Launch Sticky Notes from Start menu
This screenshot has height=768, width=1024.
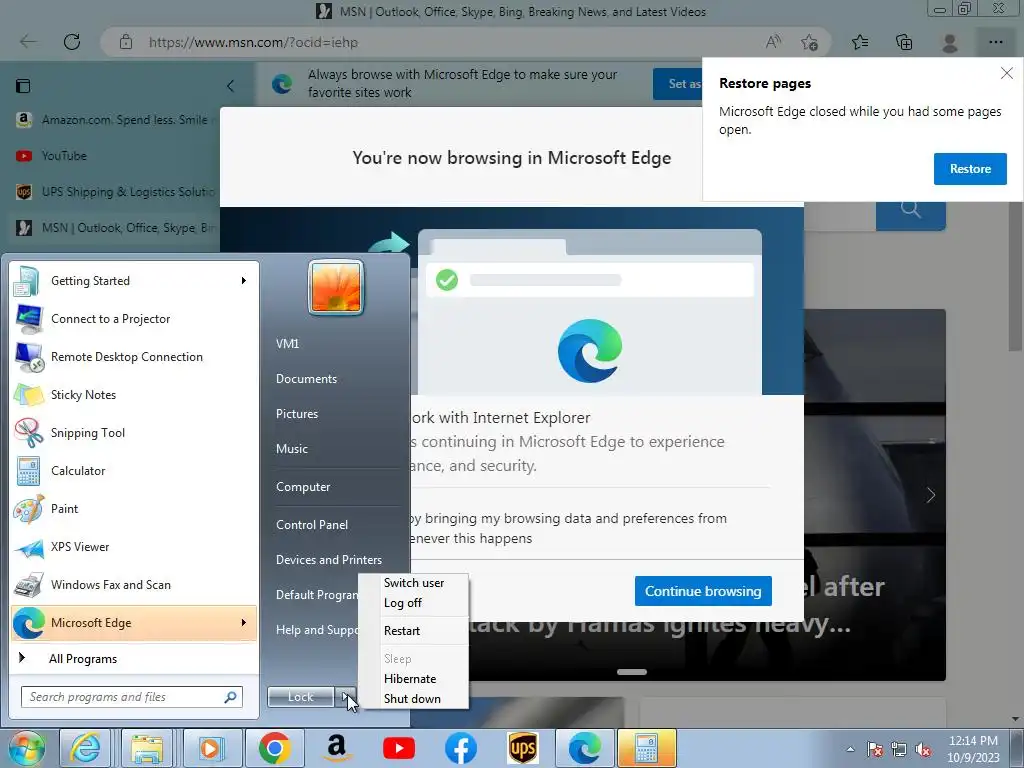(x=134, y=395)
